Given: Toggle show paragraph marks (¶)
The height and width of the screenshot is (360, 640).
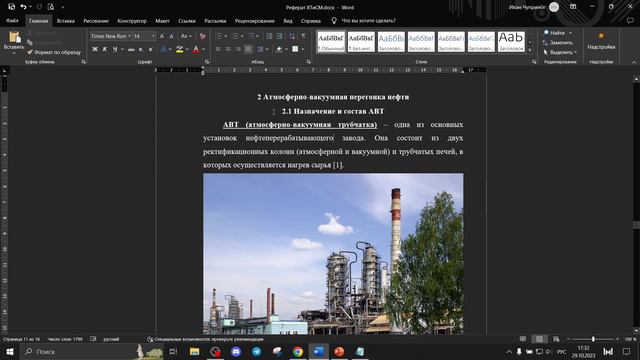Looking at the screenshot, I should 303,36.
